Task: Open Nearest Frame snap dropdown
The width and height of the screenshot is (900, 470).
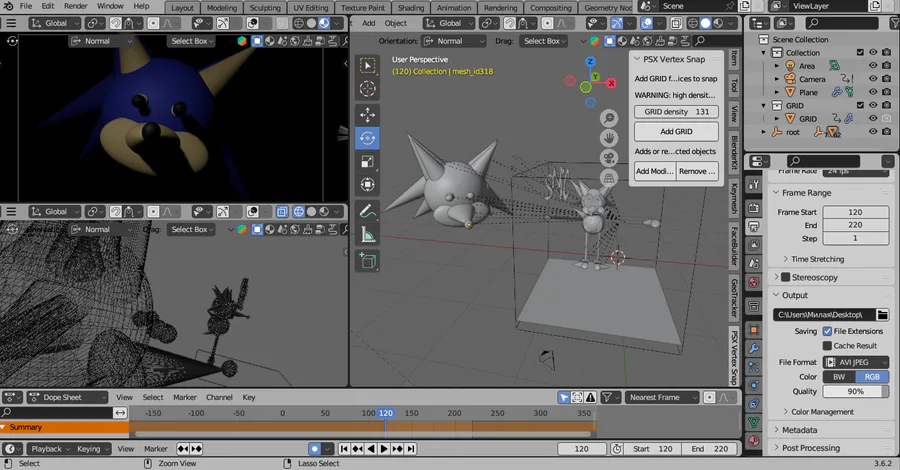Action: (662, 397)
